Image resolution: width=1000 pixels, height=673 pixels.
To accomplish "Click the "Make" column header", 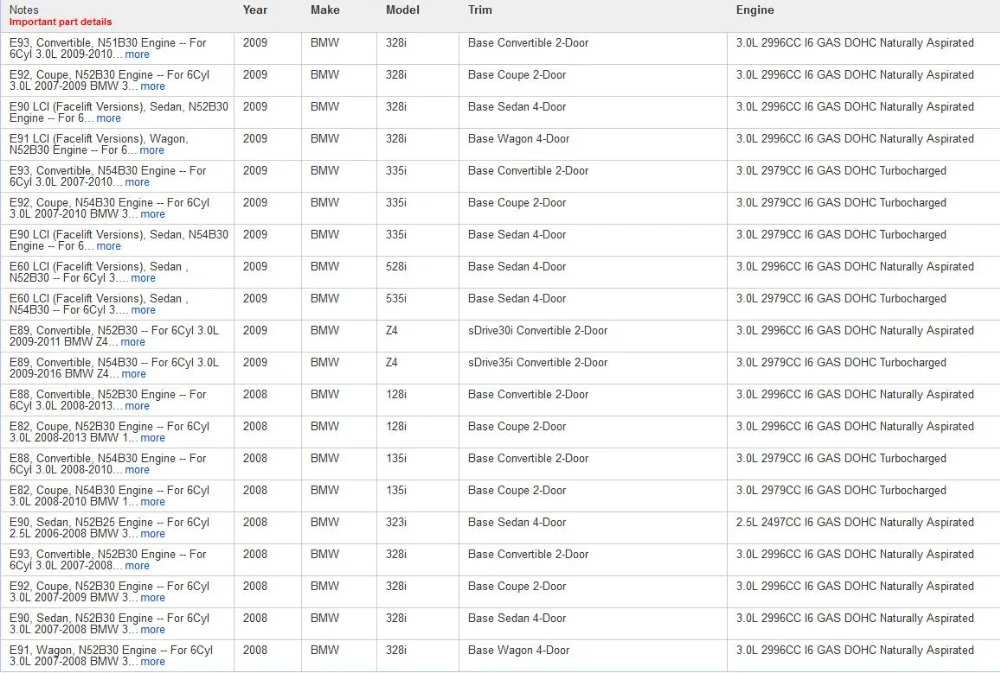I will coord(325,10).
